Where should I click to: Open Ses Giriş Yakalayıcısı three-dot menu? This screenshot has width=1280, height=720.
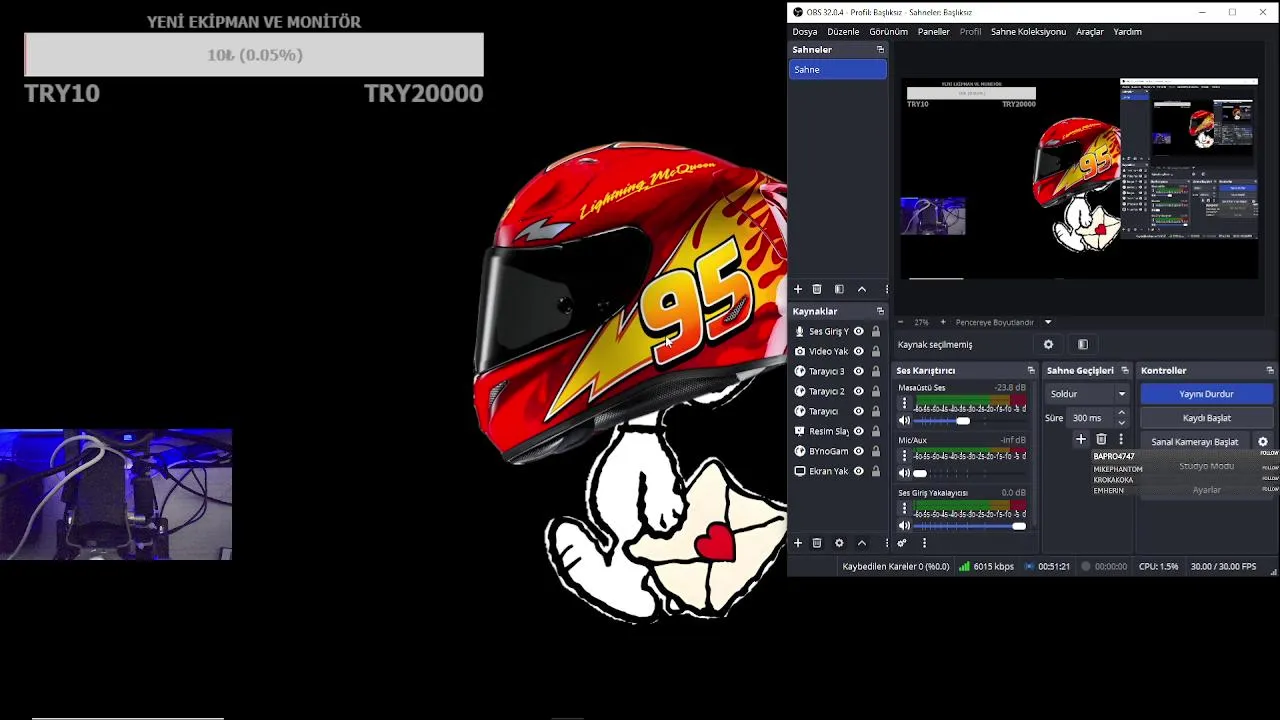coord(905,509)
